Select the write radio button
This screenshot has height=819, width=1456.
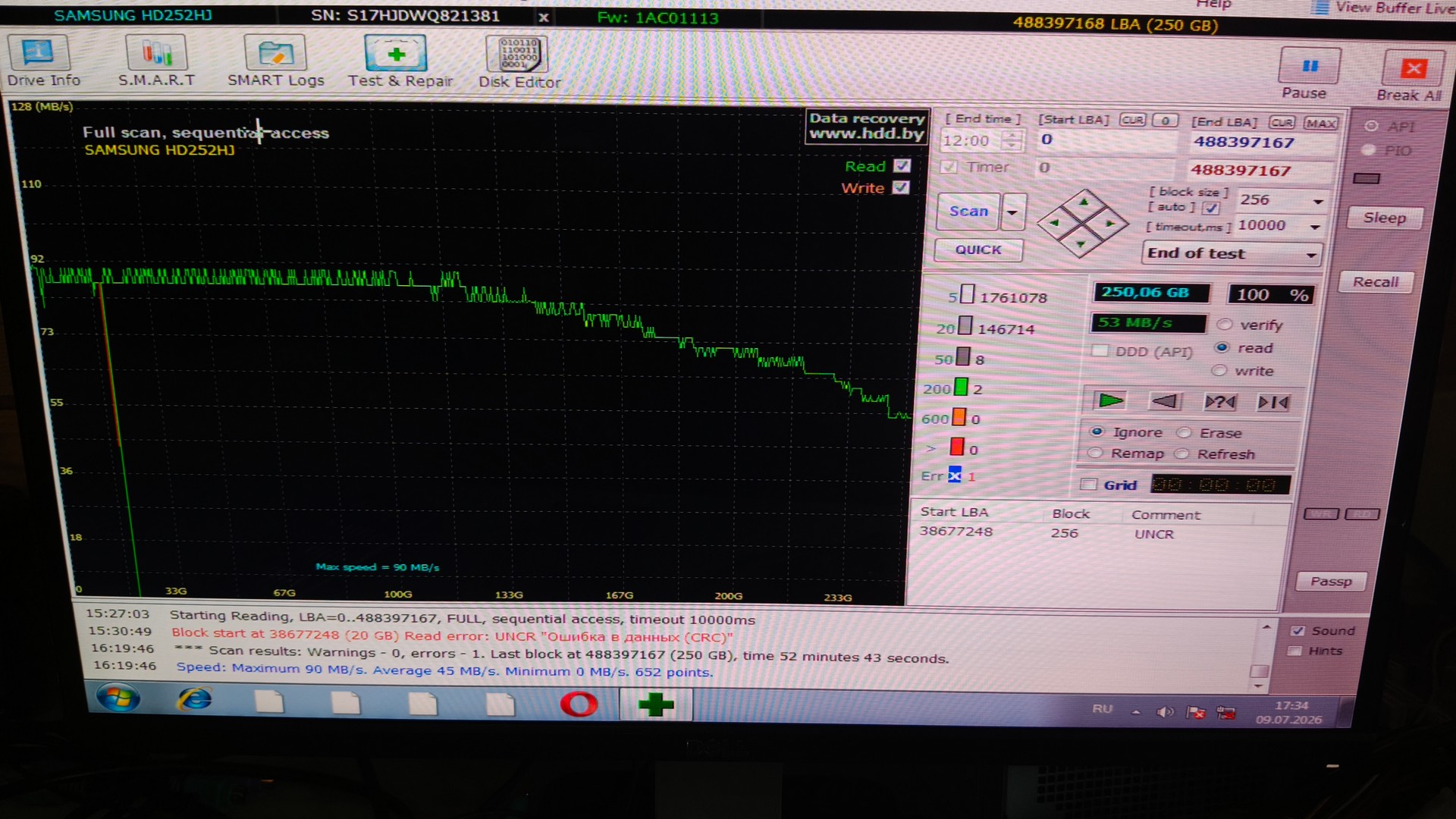pyautogui.click(x=1219, y=370)
